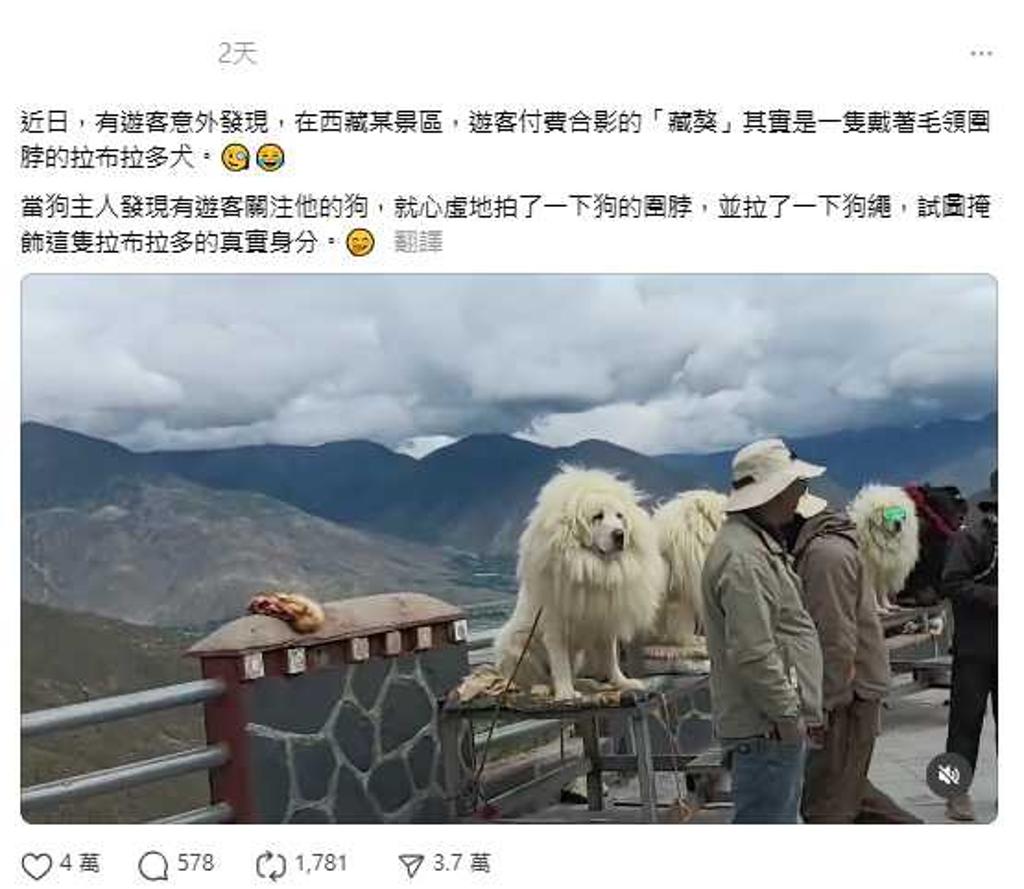The height and width of the screenshot is (889, 1024).
Task: Open the three-dot more options menu
Action: 981,54
